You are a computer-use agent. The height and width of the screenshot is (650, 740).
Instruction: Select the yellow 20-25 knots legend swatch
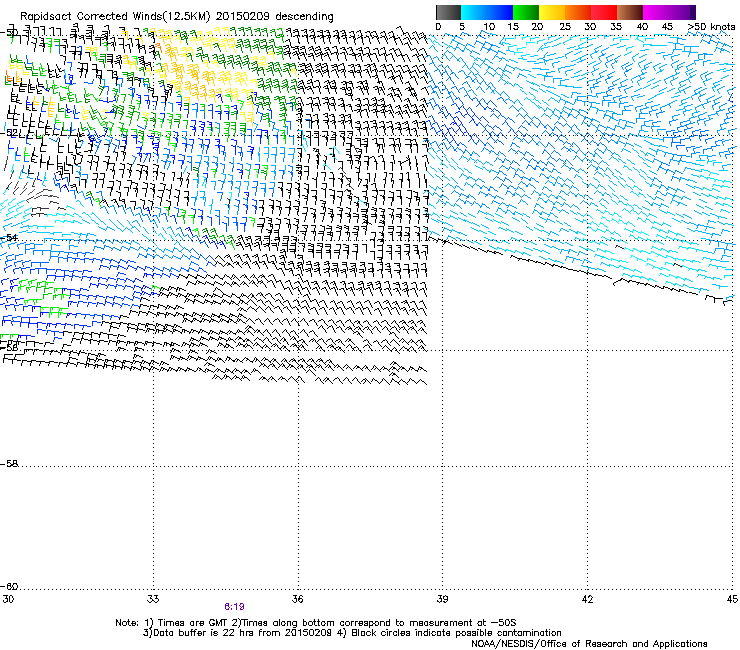pos(552,12)
